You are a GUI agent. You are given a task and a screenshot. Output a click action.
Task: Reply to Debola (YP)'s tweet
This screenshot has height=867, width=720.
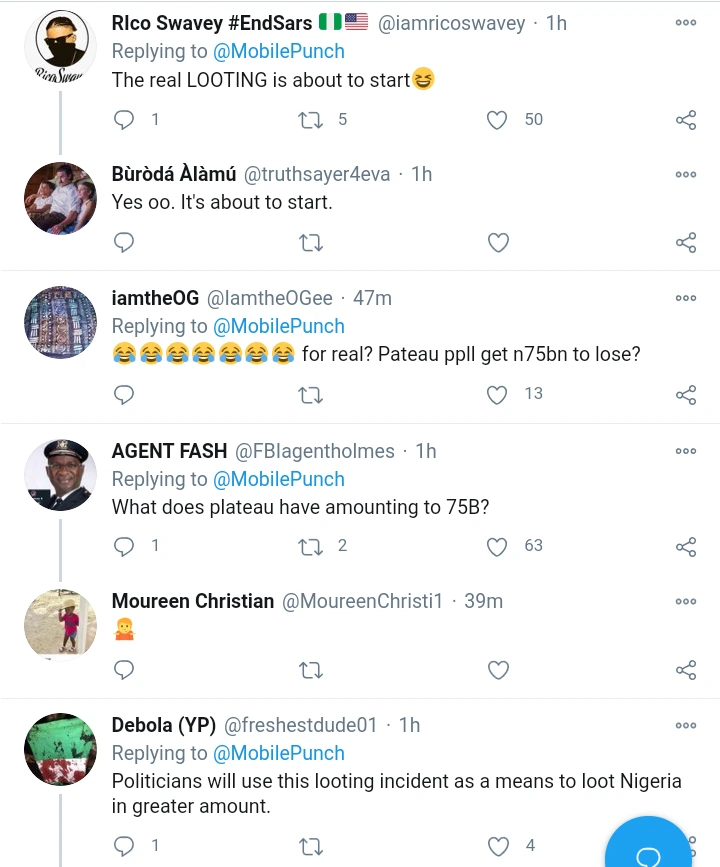pos(125,847)
